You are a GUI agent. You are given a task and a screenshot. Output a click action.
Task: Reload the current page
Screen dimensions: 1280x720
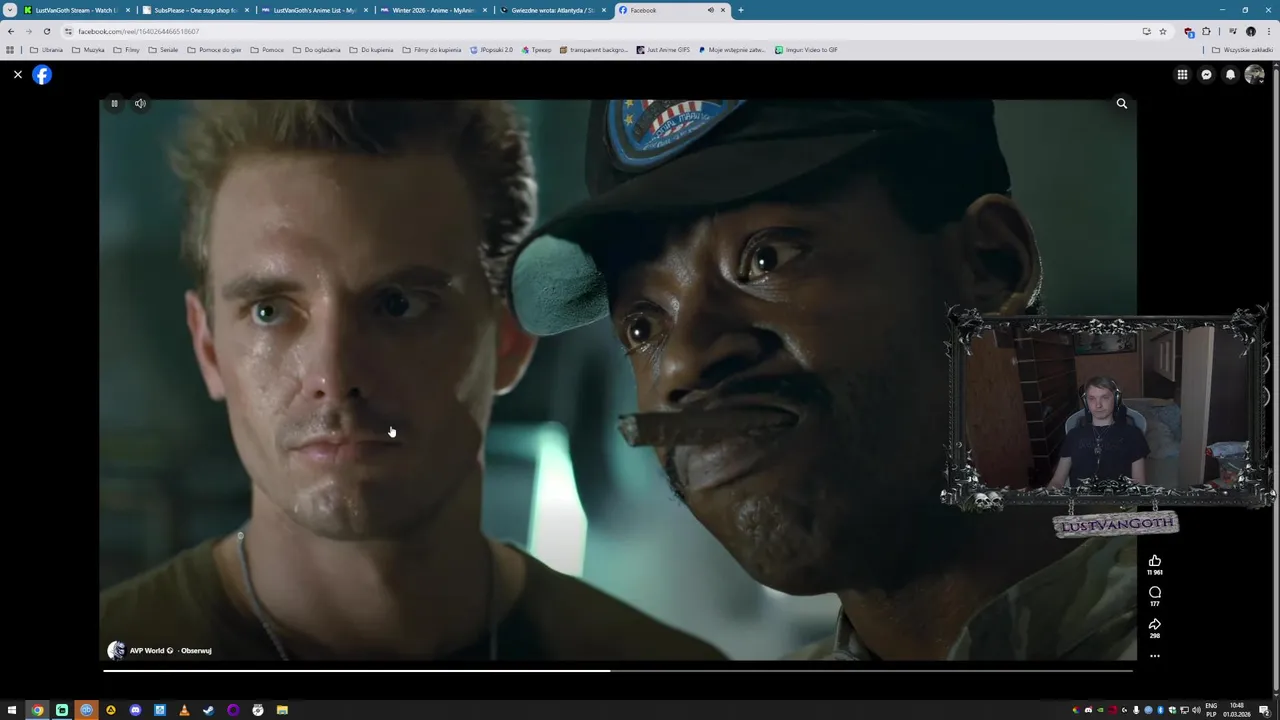click(47, 31)
